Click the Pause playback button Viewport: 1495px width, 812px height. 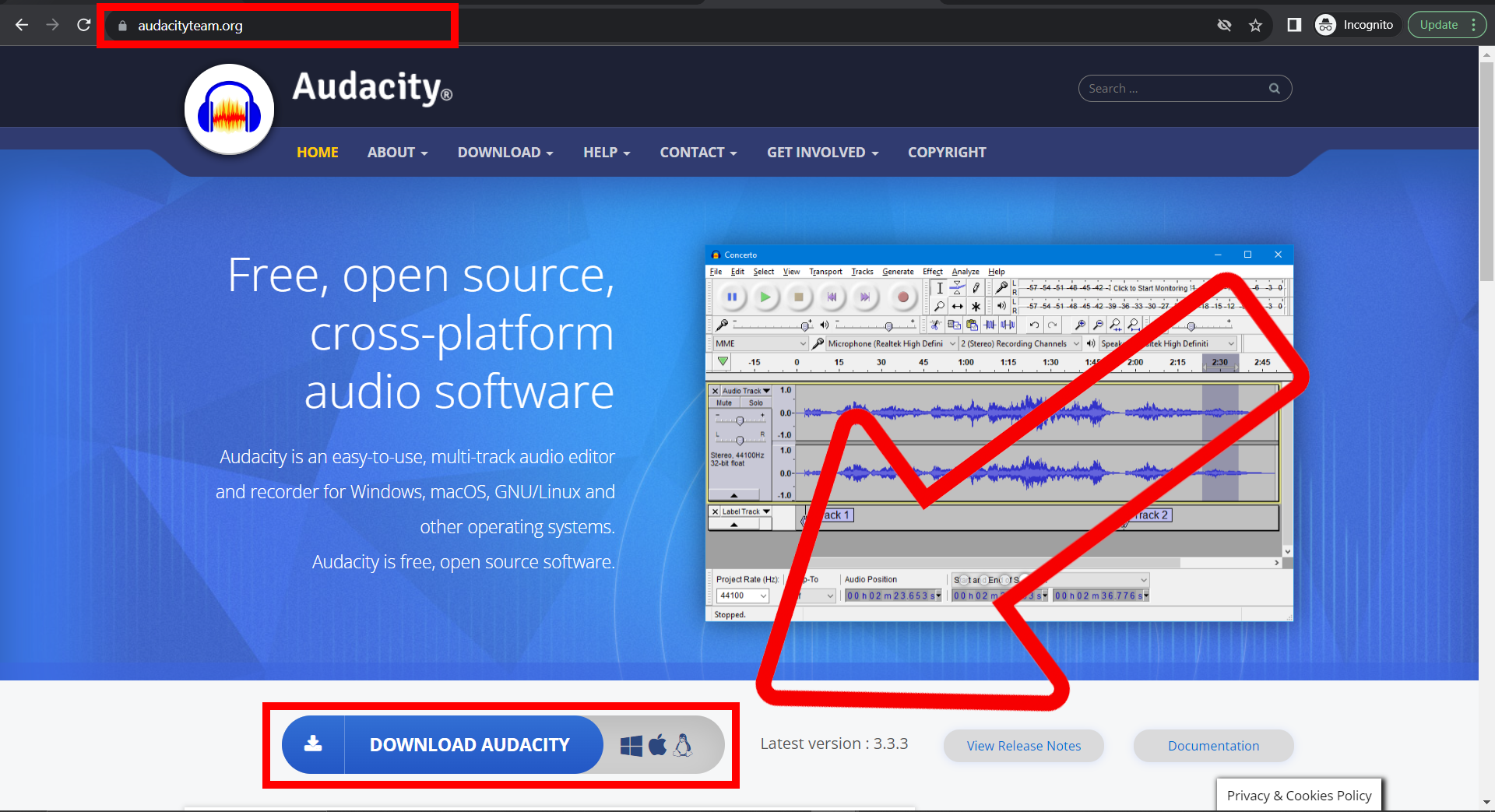(733, 297)
